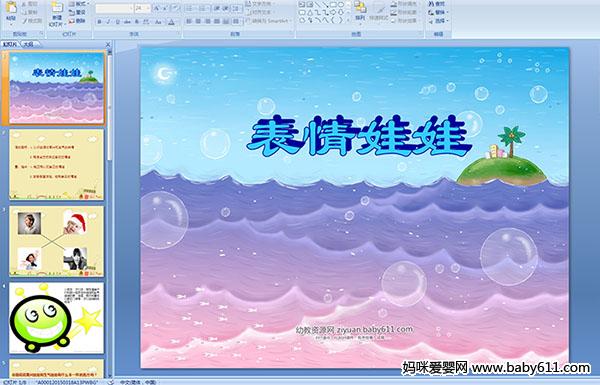Screen dimensions: 600x385
Task: Toggle italic formatting
Action: click(108, 22)
